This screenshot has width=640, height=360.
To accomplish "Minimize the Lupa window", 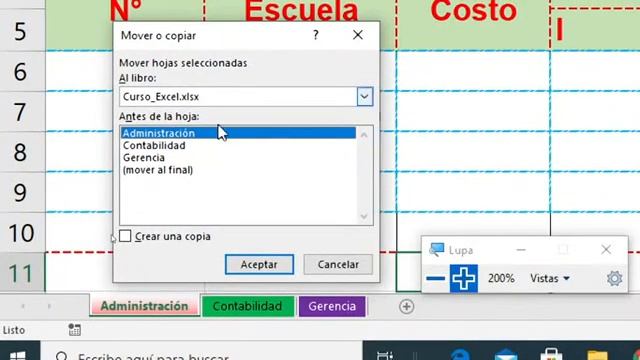I will 521,250.
